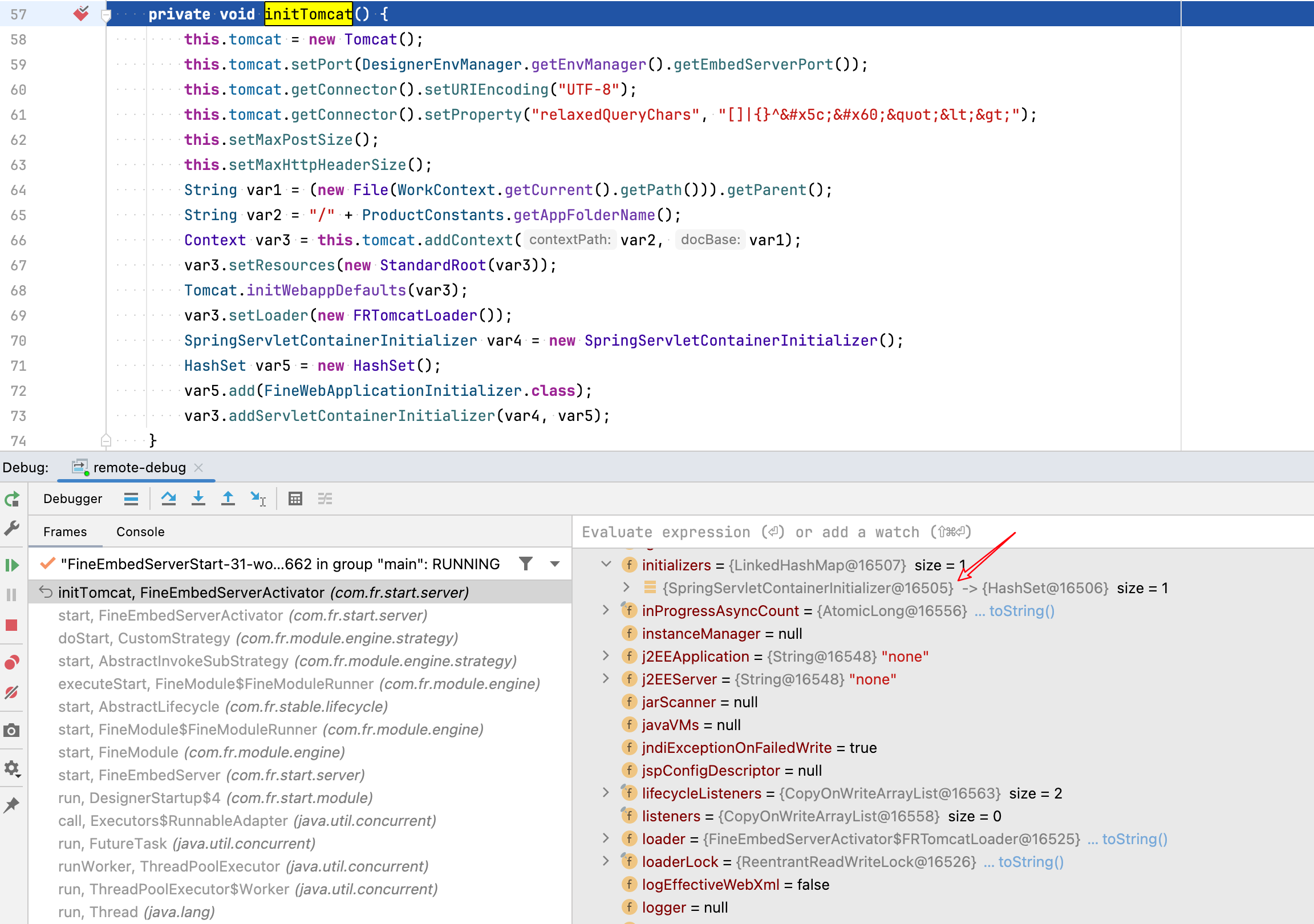Click the Evaluate Expression calculator icon
Image resolution: width=1314 pixels, height=924 pixels.
coord(295,499)
